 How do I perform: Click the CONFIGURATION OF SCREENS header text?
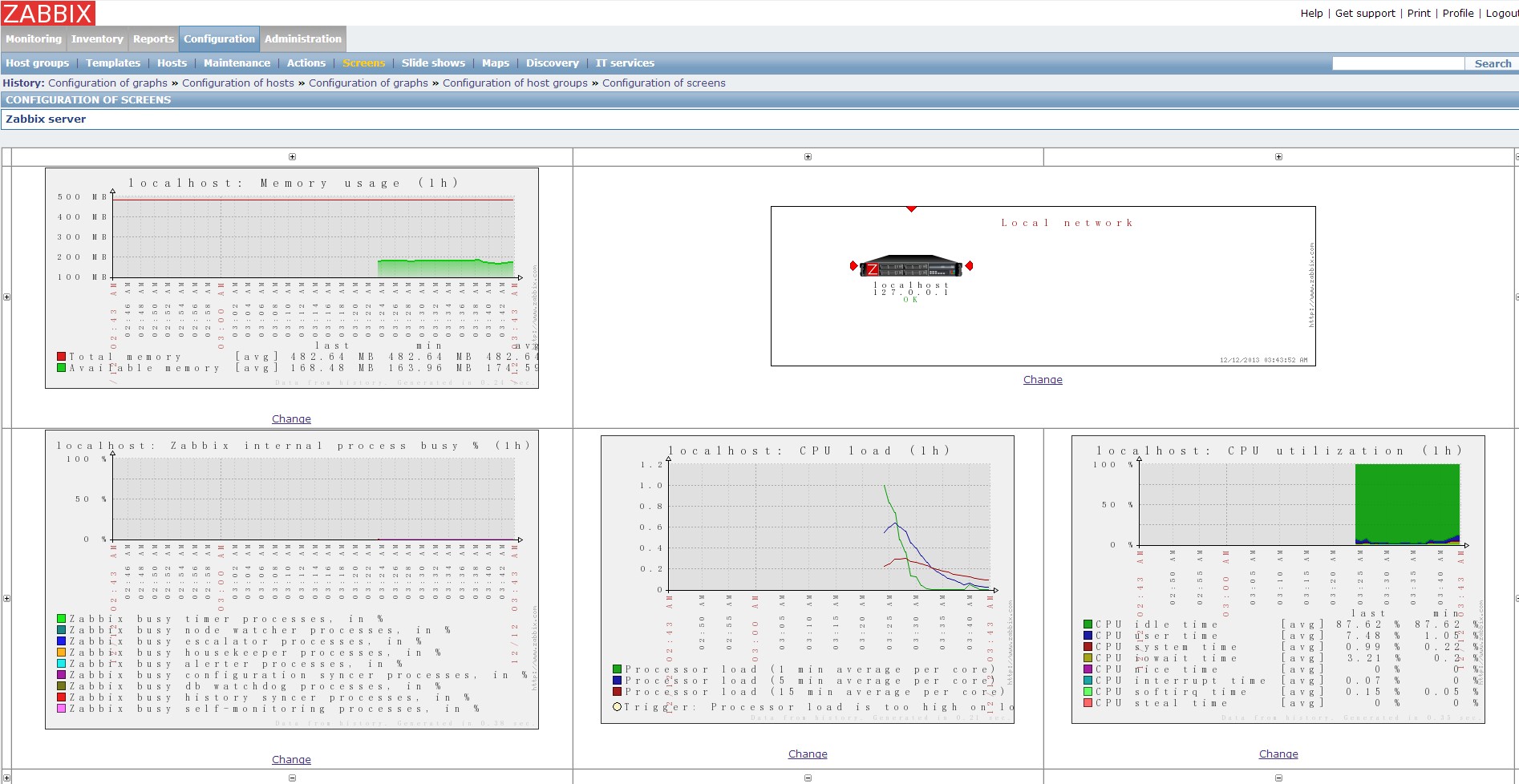88,100
